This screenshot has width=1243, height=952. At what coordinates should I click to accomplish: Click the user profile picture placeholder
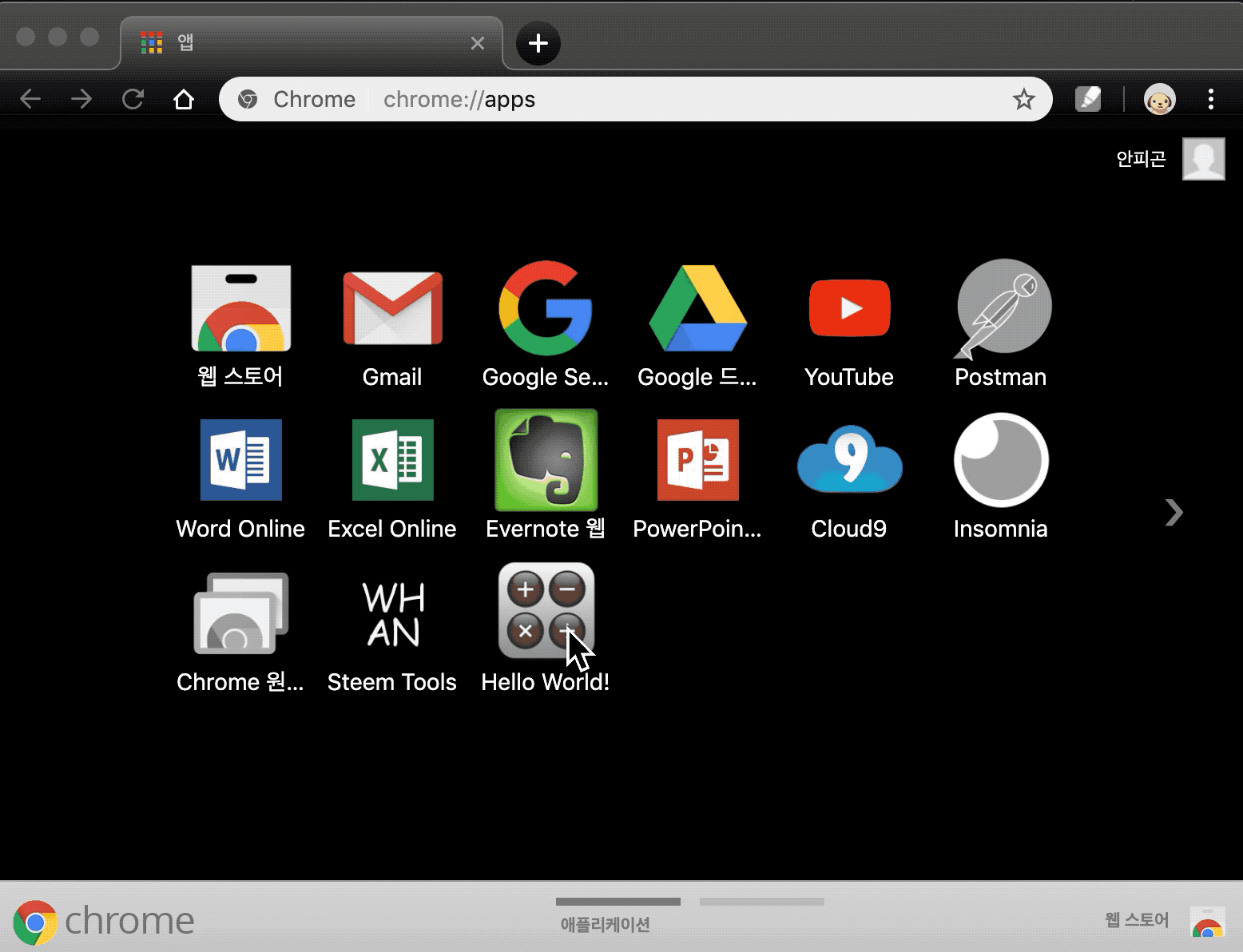(x=1204, y=159)
